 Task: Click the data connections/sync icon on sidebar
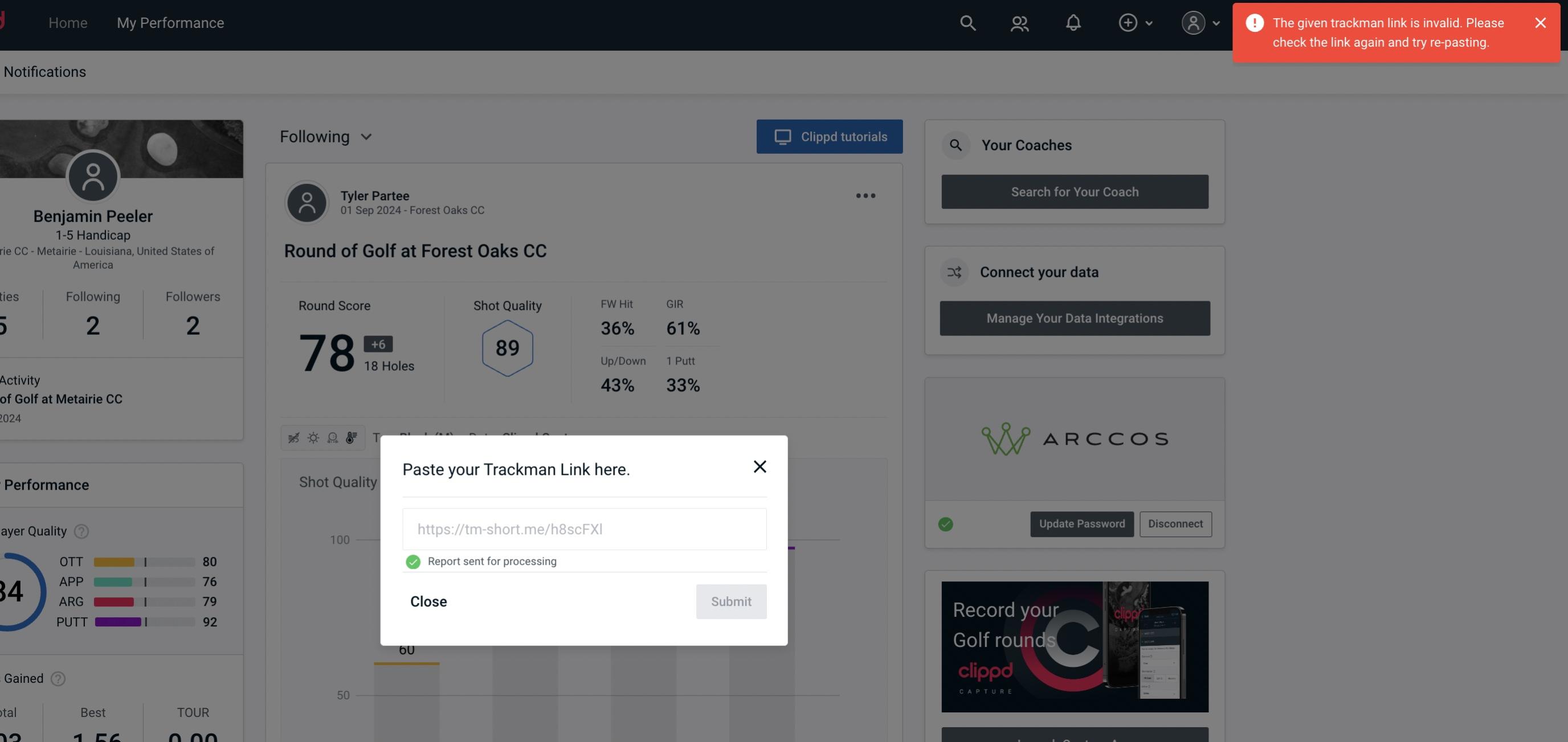pyautogui.click(x=955, y=272)
